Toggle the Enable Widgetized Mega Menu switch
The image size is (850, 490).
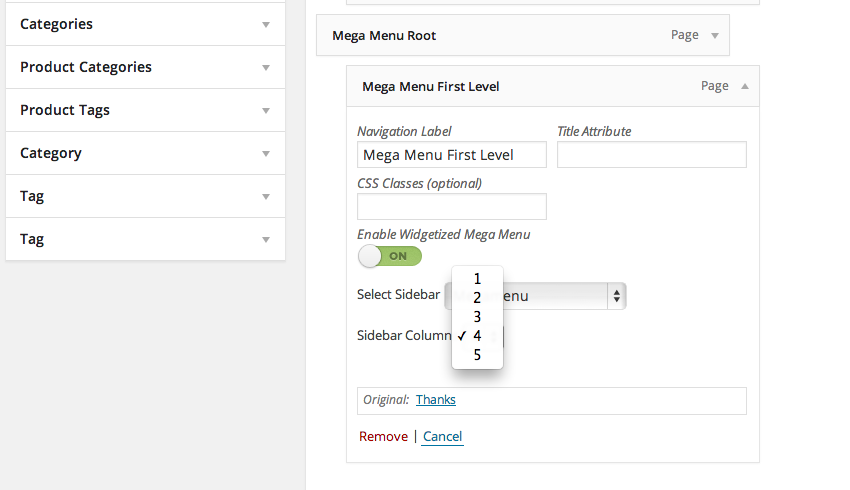point(390,256)
